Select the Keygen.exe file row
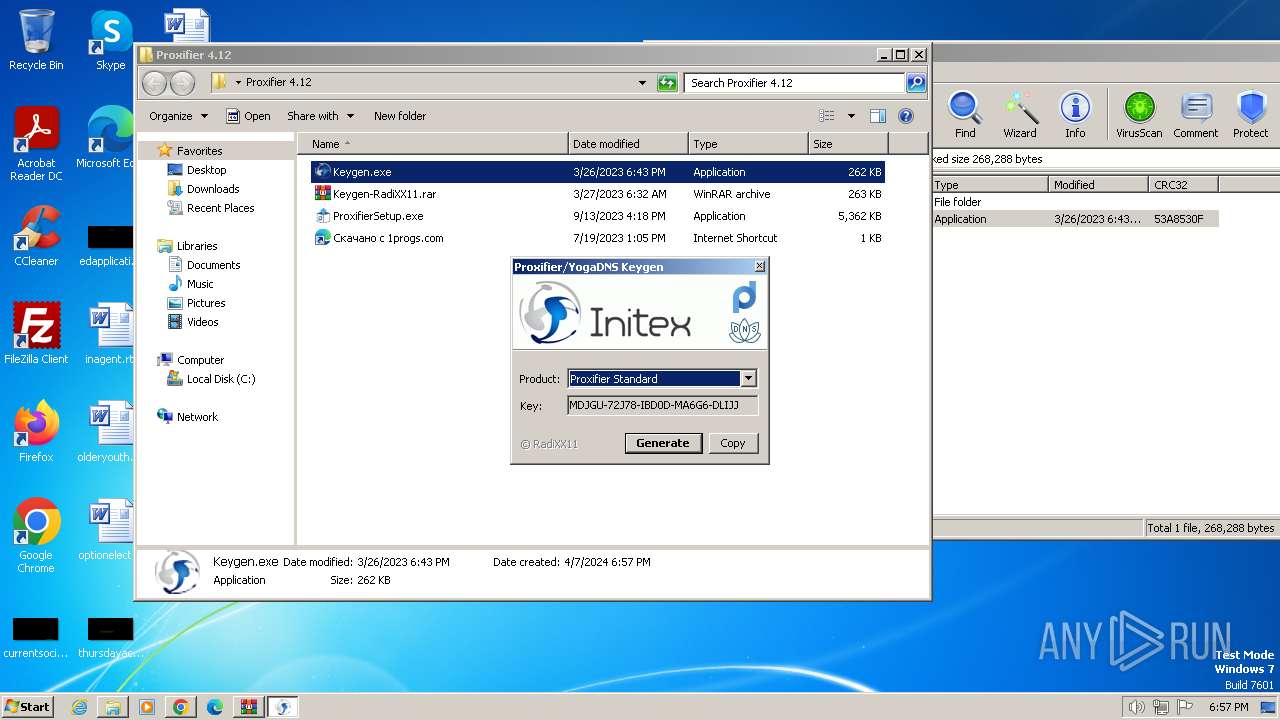This screenshot has height=720, width=1280. (597, 172)
